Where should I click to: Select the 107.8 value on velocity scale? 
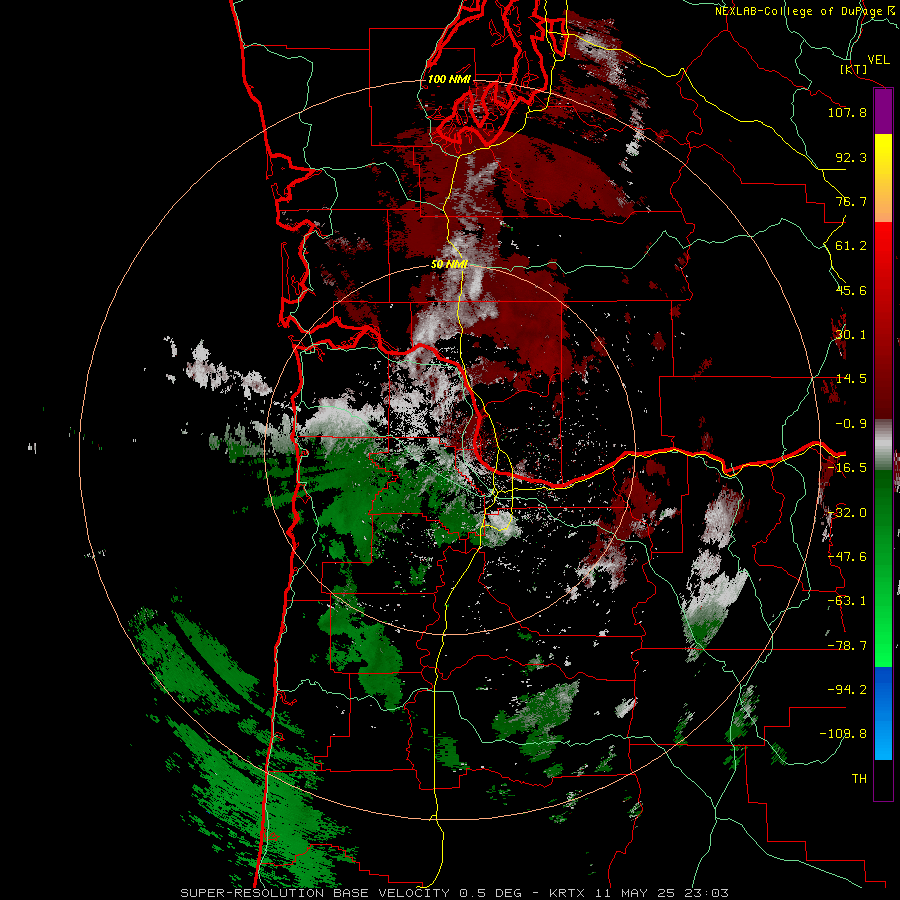[x=847, y=112]
